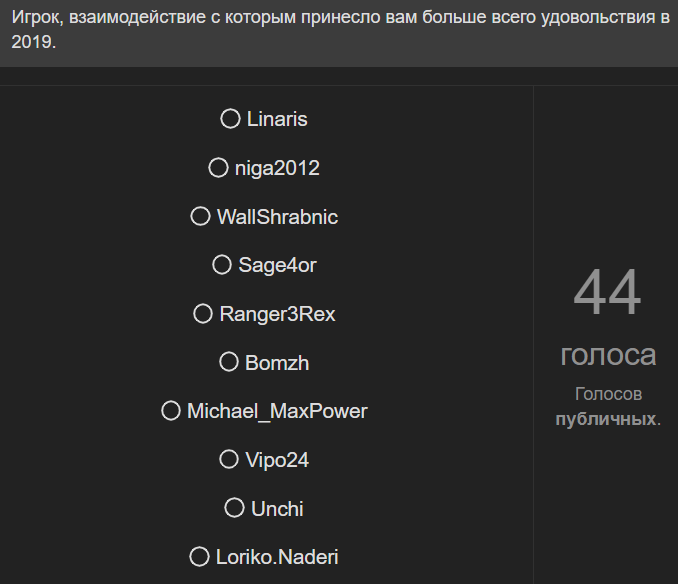Pick the WallShrabnic radio circle
This screenshot has height=584, width=678.
pos(200,216)
